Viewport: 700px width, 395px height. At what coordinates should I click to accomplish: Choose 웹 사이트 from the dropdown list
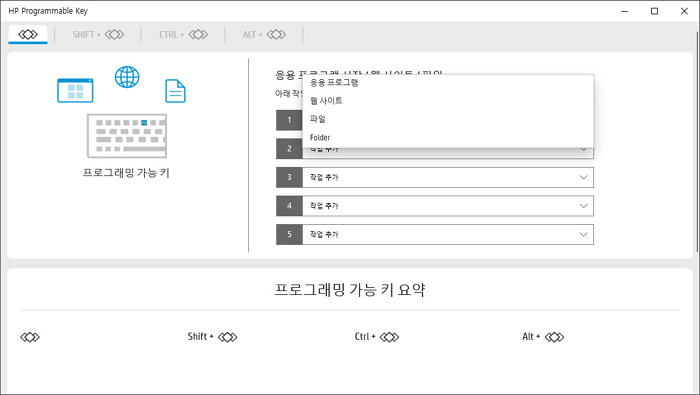(x=448, y=101)
